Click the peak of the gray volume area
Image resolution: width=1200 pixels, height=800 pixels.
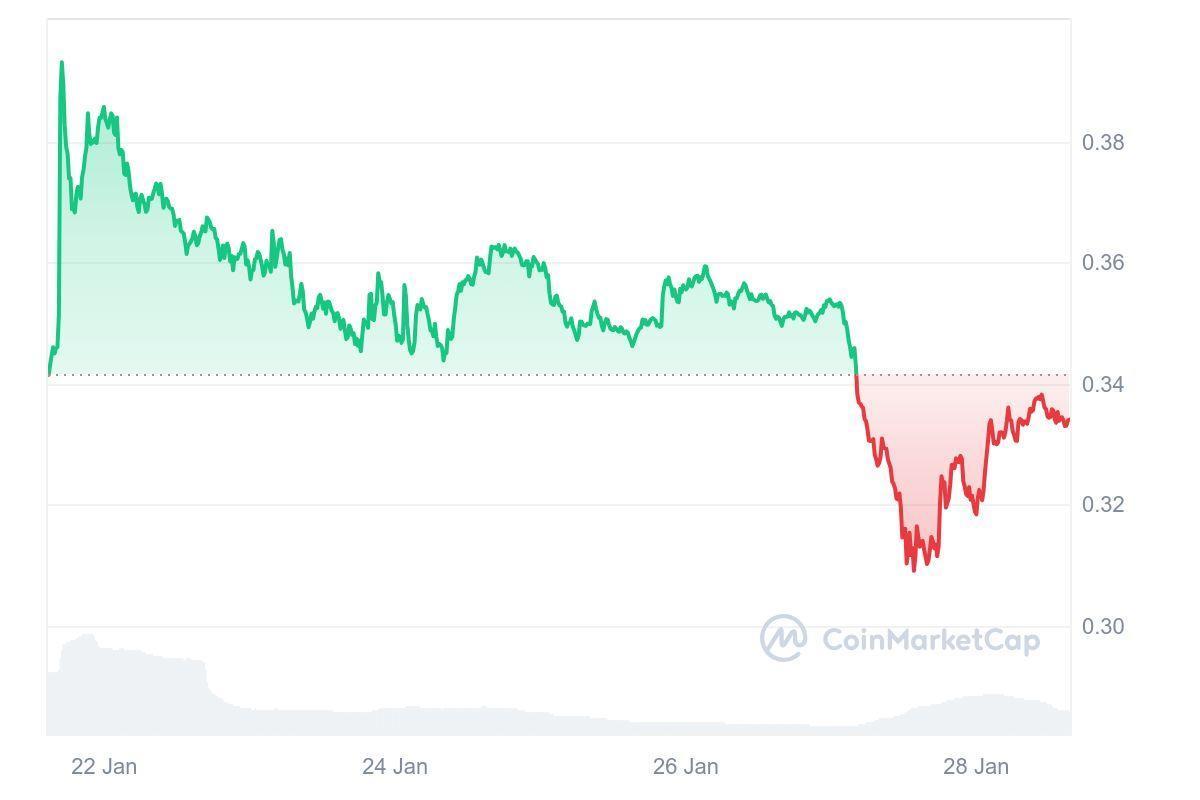coord(88,636)
